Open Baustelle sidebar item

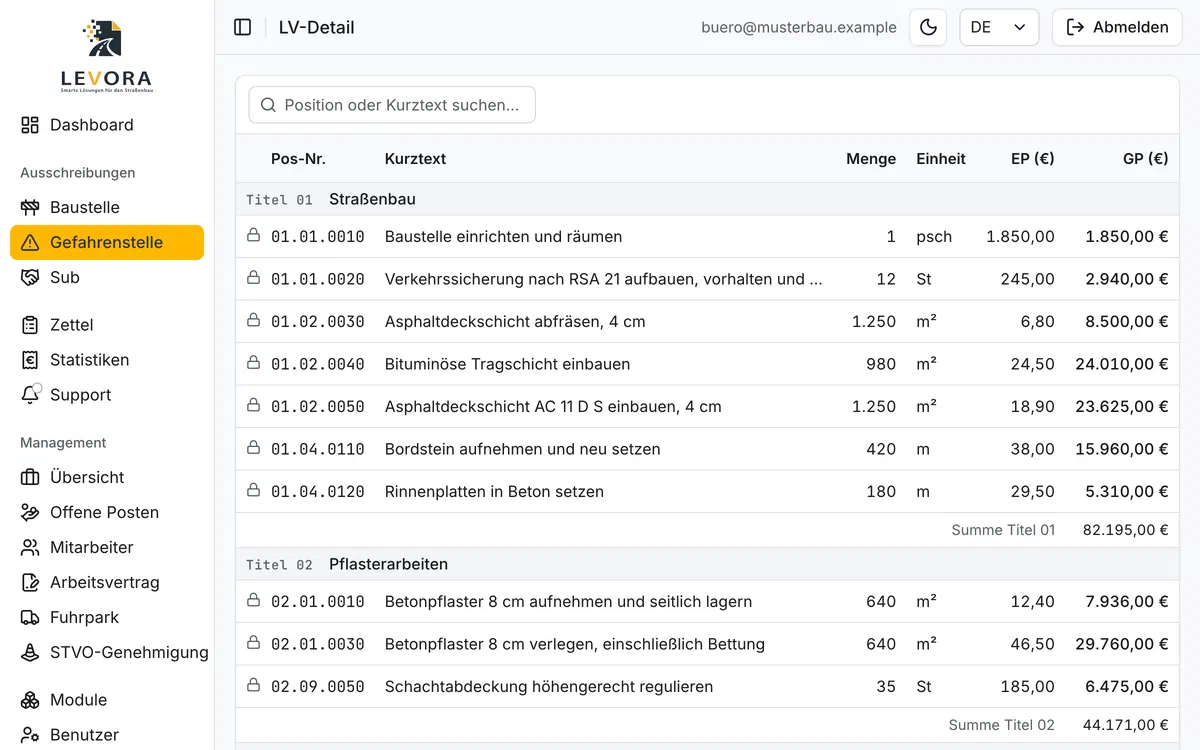[x=107, y=207]
